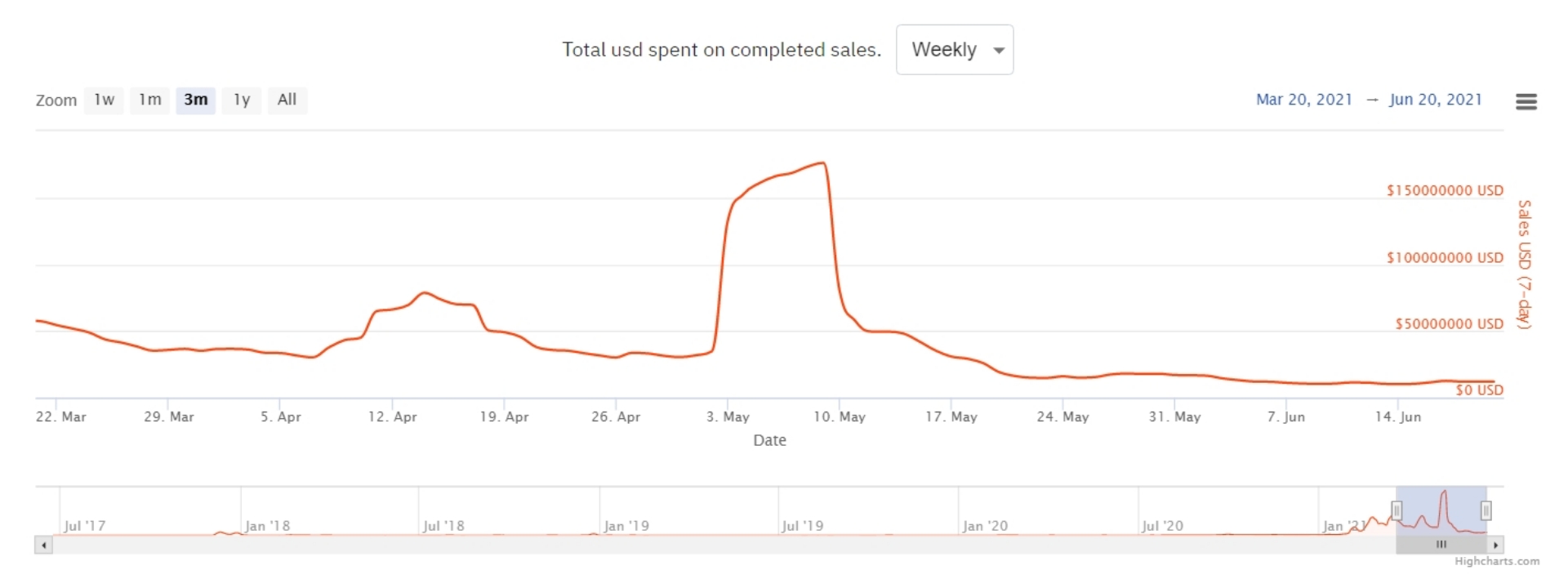
Task: Open the chart hamburger context menu
Action: click(1526, 101)
